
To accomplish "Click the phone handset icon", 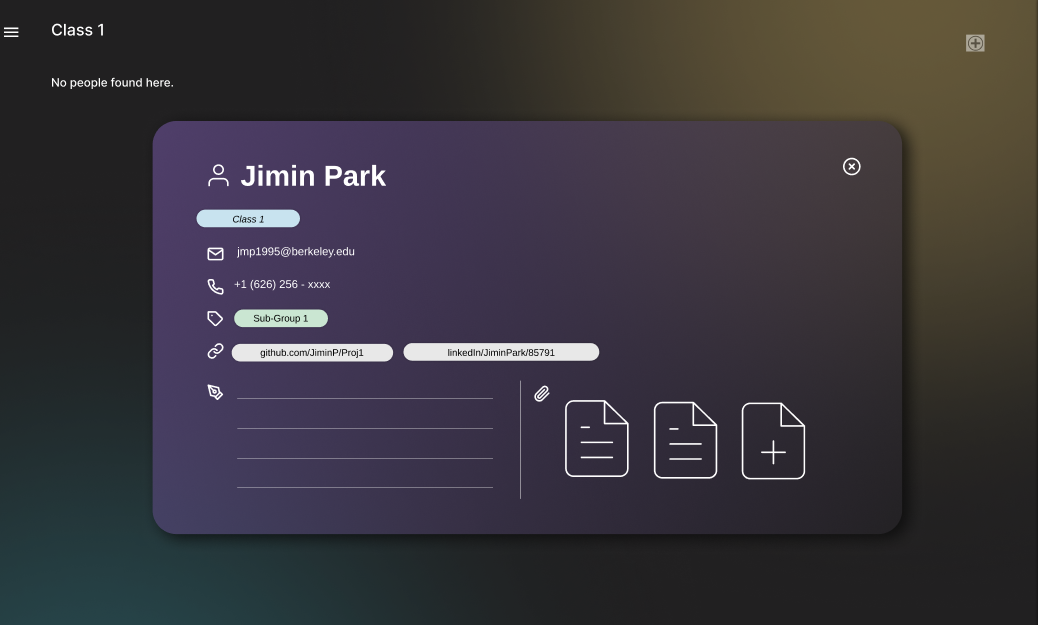I will click(215, 286).
